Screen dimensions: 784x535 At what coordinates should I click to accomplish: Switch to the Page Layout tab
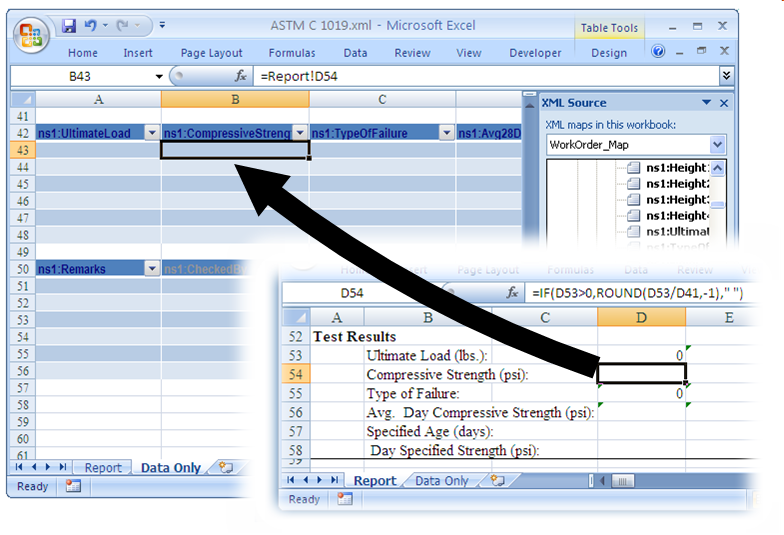pyautogui.click(x=212, y=53)
